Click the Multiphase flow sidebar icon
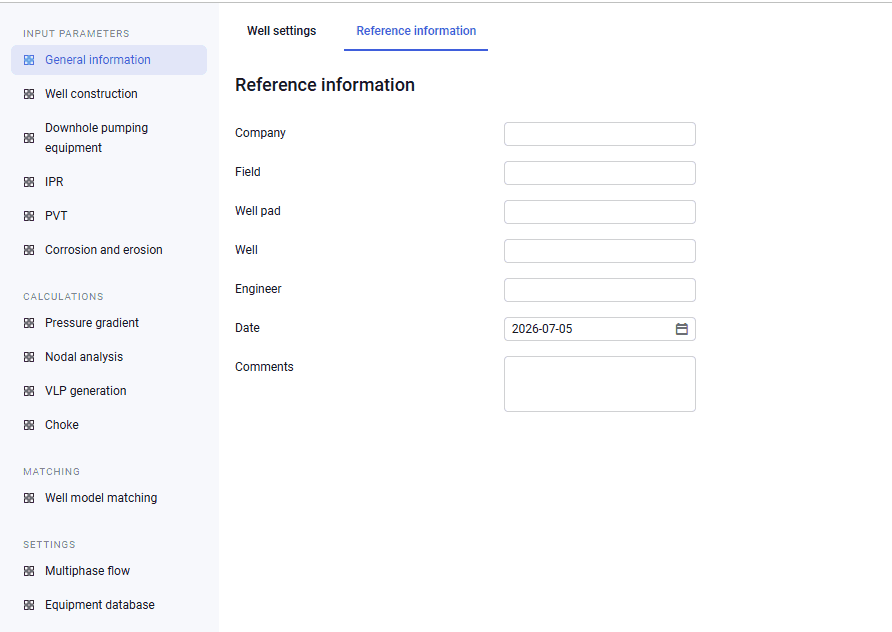The image size is (892, 632). [x=29, y=571]
